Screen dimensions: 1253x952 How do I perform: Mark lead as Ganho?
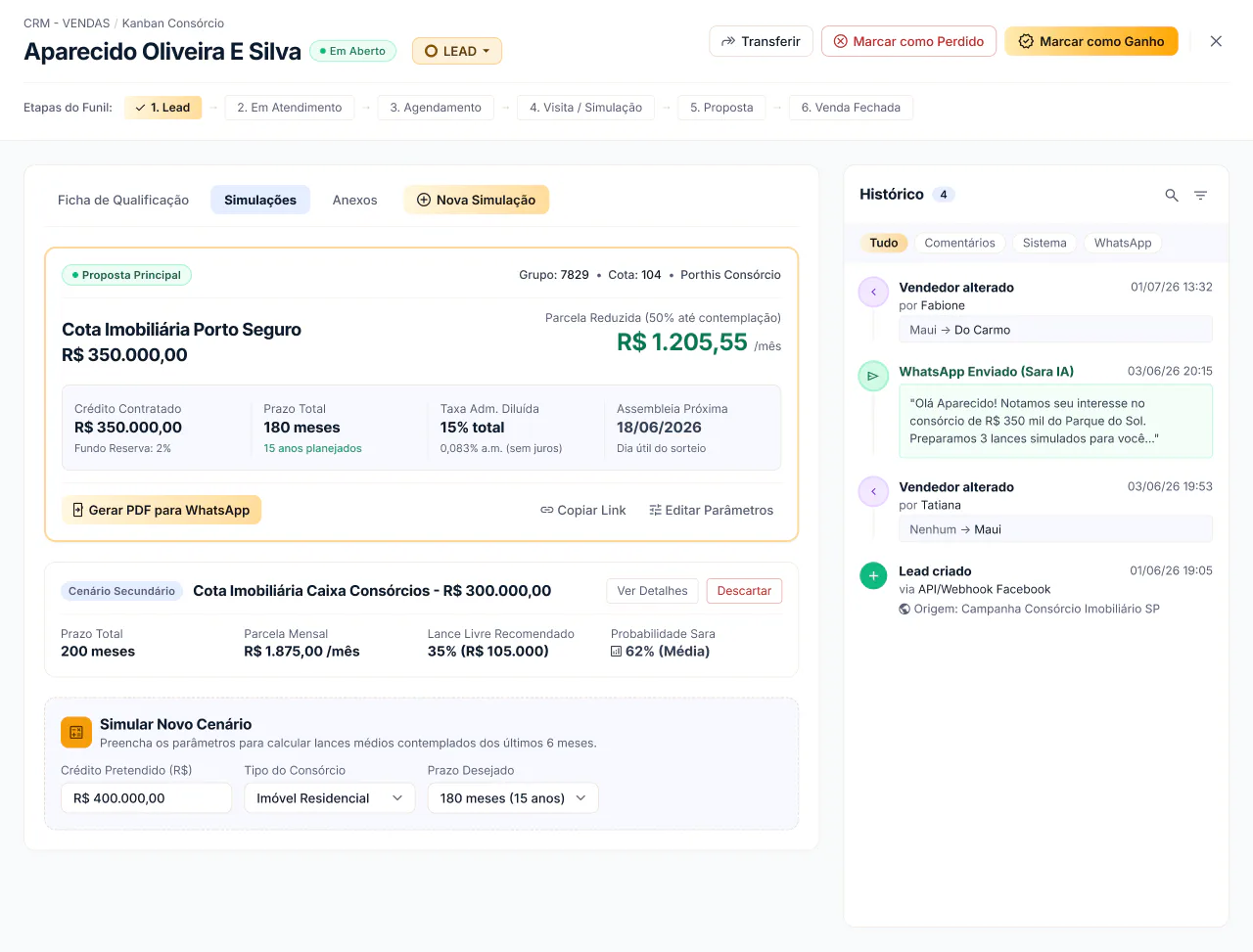[x=1091, y=41]
